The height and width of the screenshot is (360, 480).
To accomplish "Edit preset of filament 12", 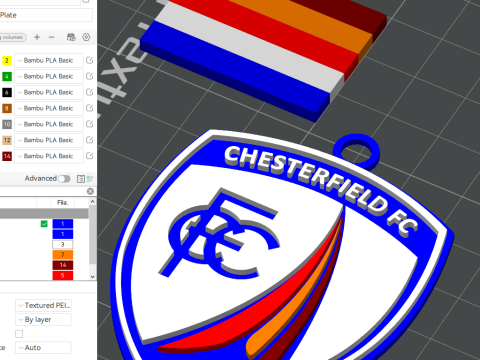I will 89,140.
